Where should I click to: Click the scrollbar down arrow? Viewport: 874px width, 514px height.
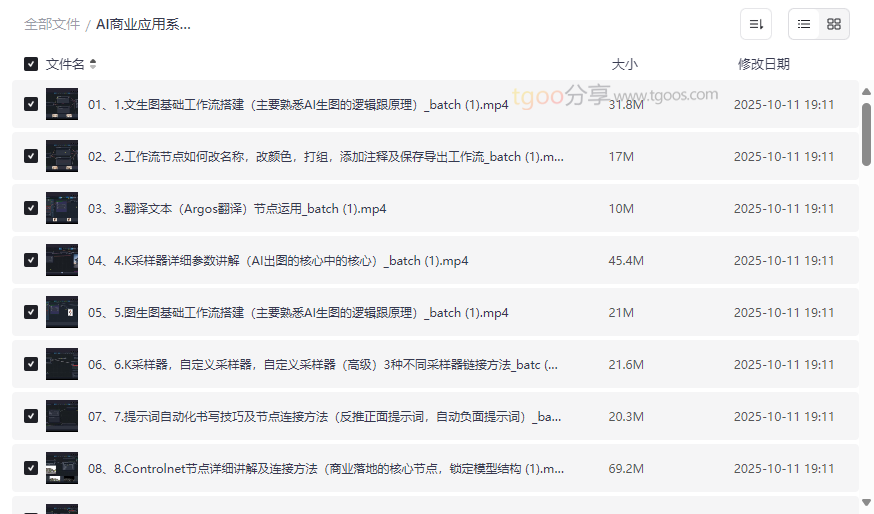[866, 502]
